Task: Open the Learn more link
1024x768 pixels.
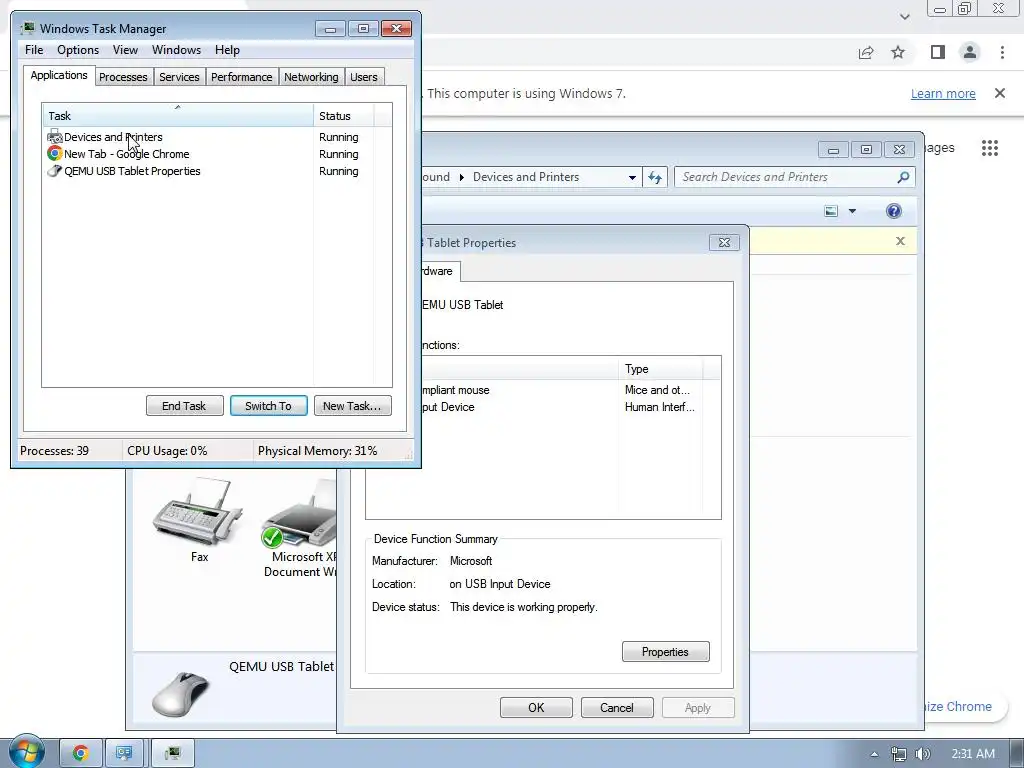Action: (x=943, y=93)
